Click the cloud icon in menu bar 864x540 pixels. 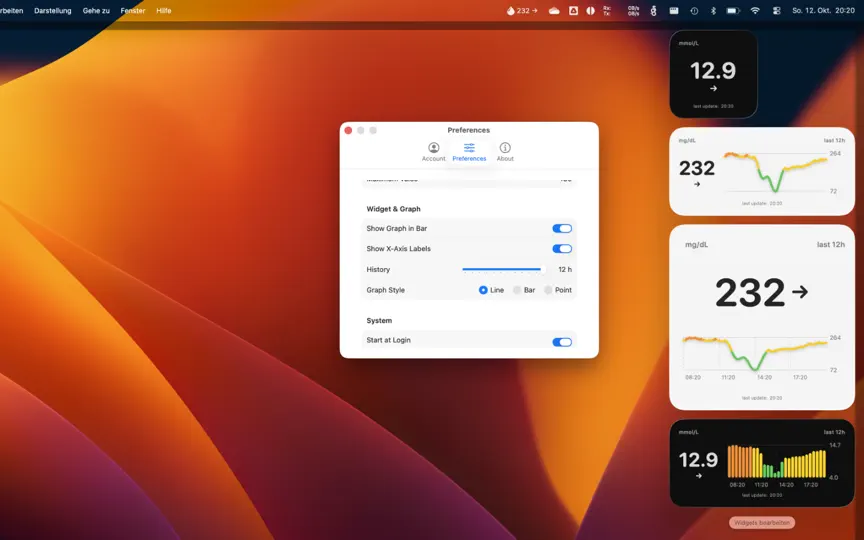554,10
